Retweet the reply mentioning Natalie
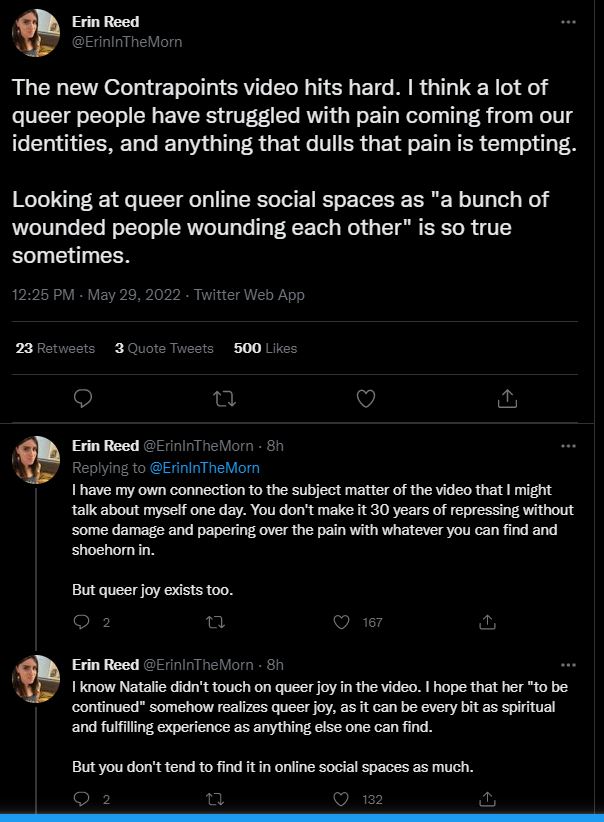 coord(212,799)
